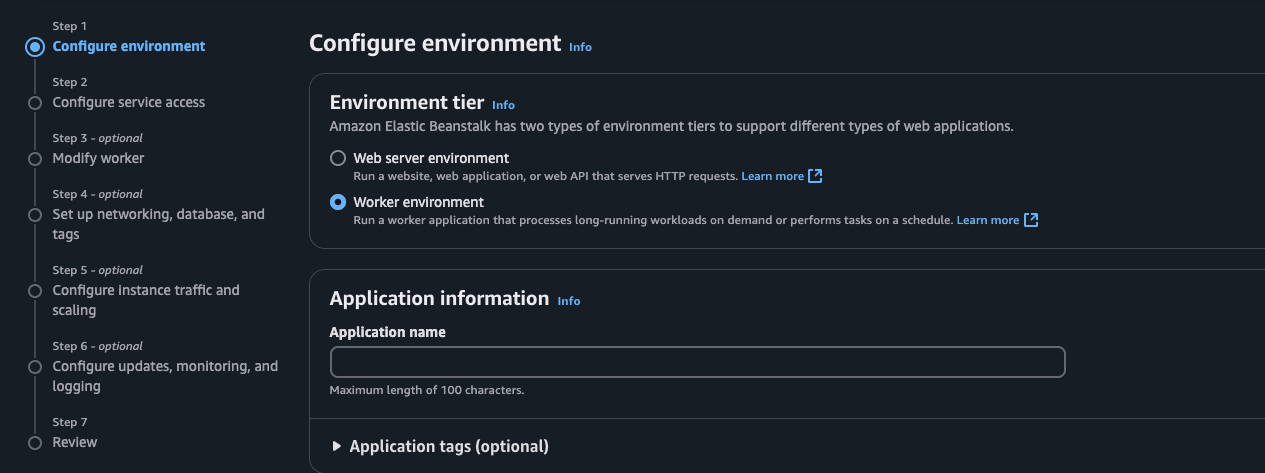Focus the Application name text field
This screenshot has height=473, width=1265.
pyautogui.click(x=697, y=362)
